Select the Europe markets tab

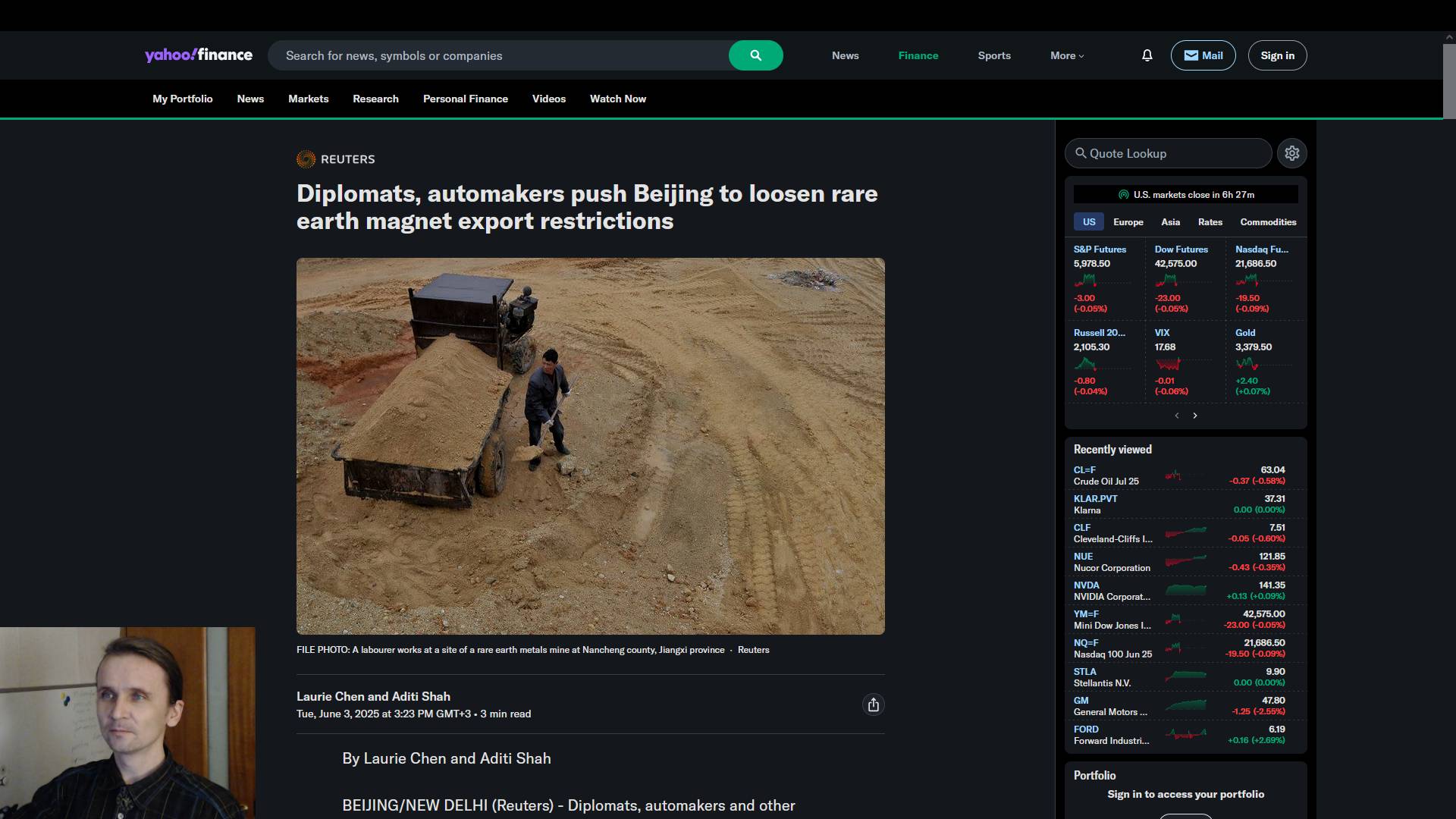1128,222
